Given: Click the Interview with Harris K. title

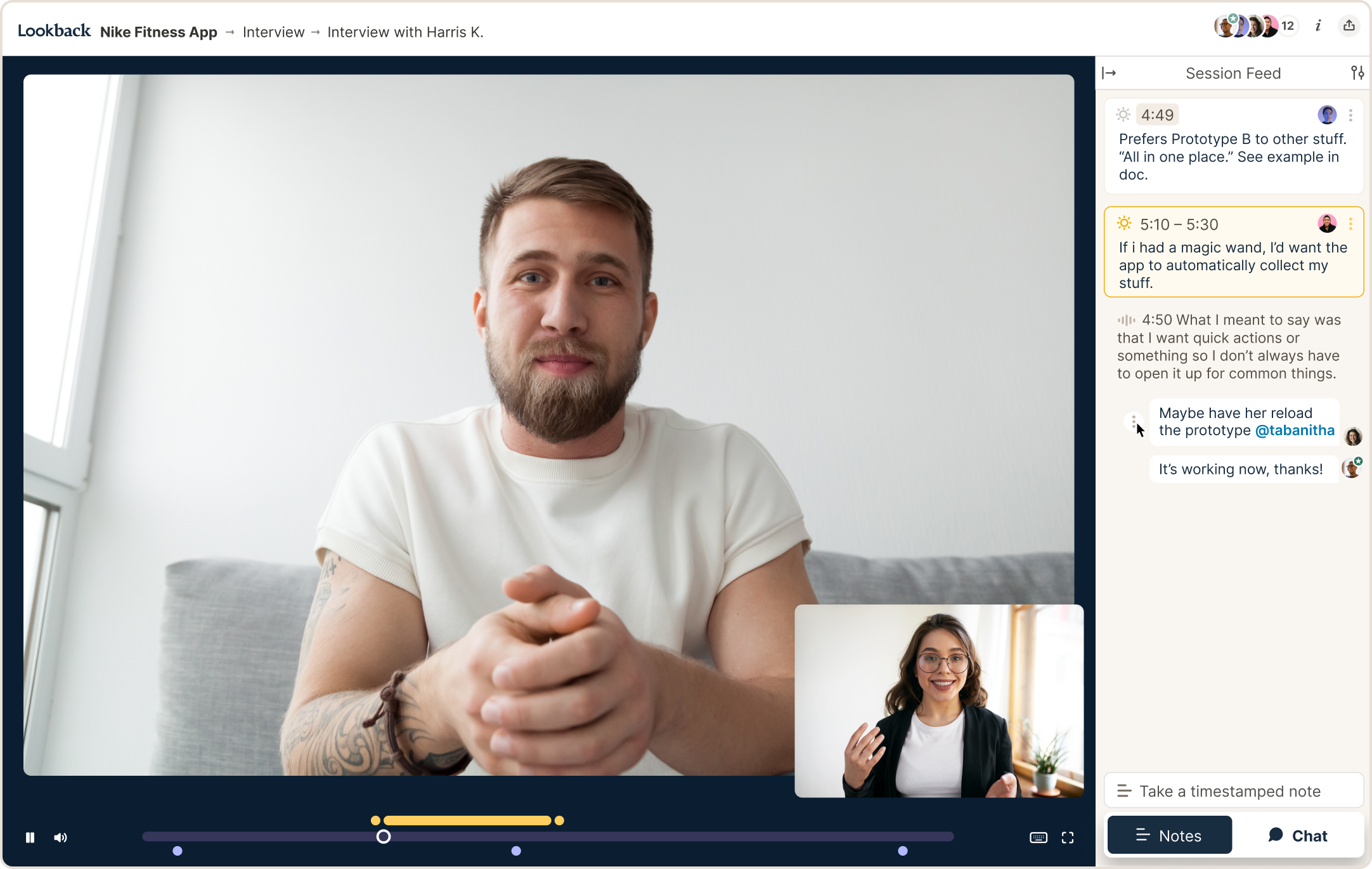Looking at the screenshot, I should 405,32.
